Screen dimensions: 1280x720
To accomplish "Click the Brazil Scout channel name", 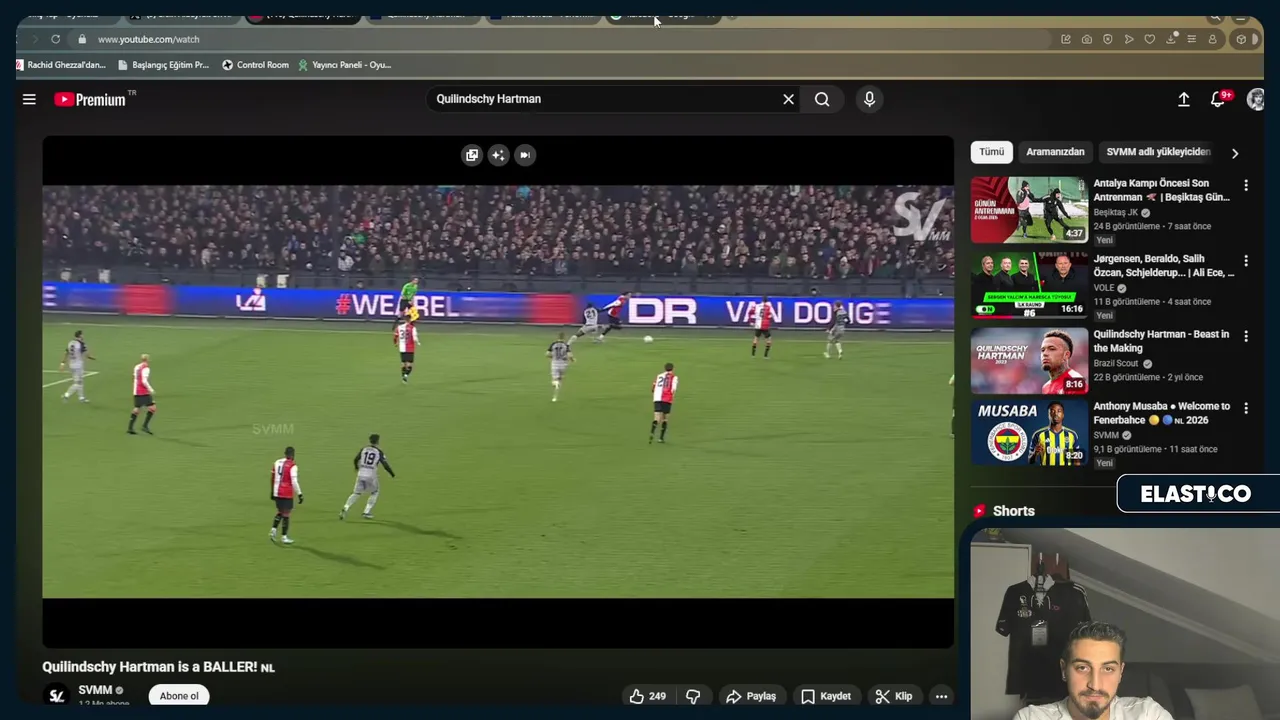I will click(x=1116, y=363).
